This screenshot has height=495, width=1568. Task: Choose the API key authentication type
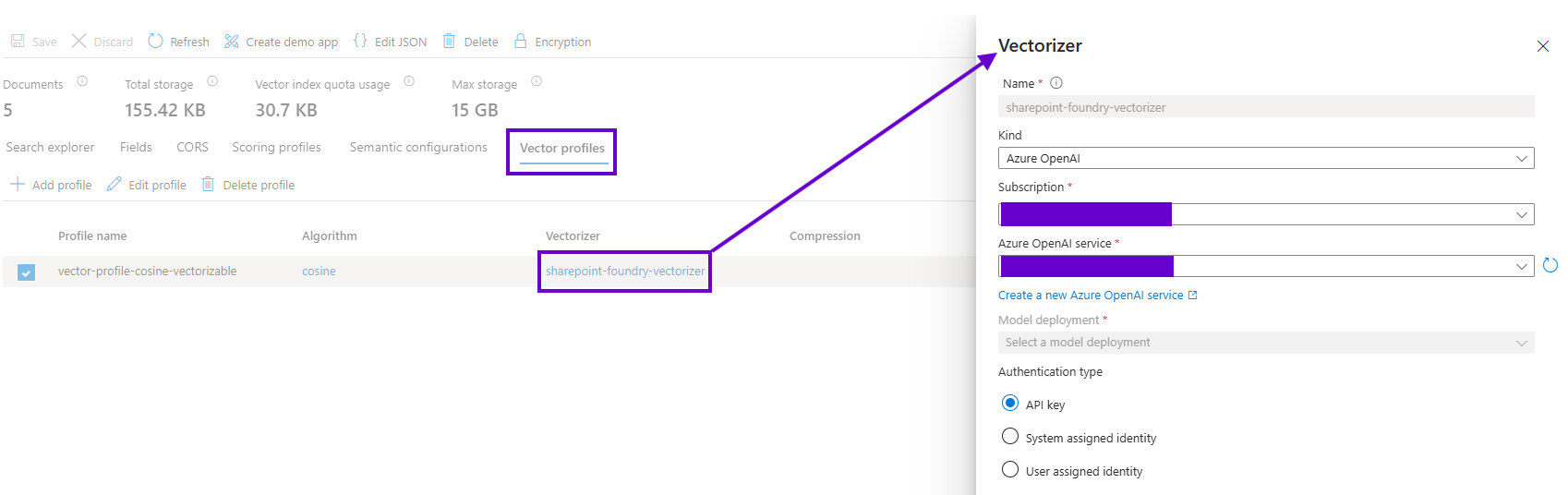(x=1010, y=404)
